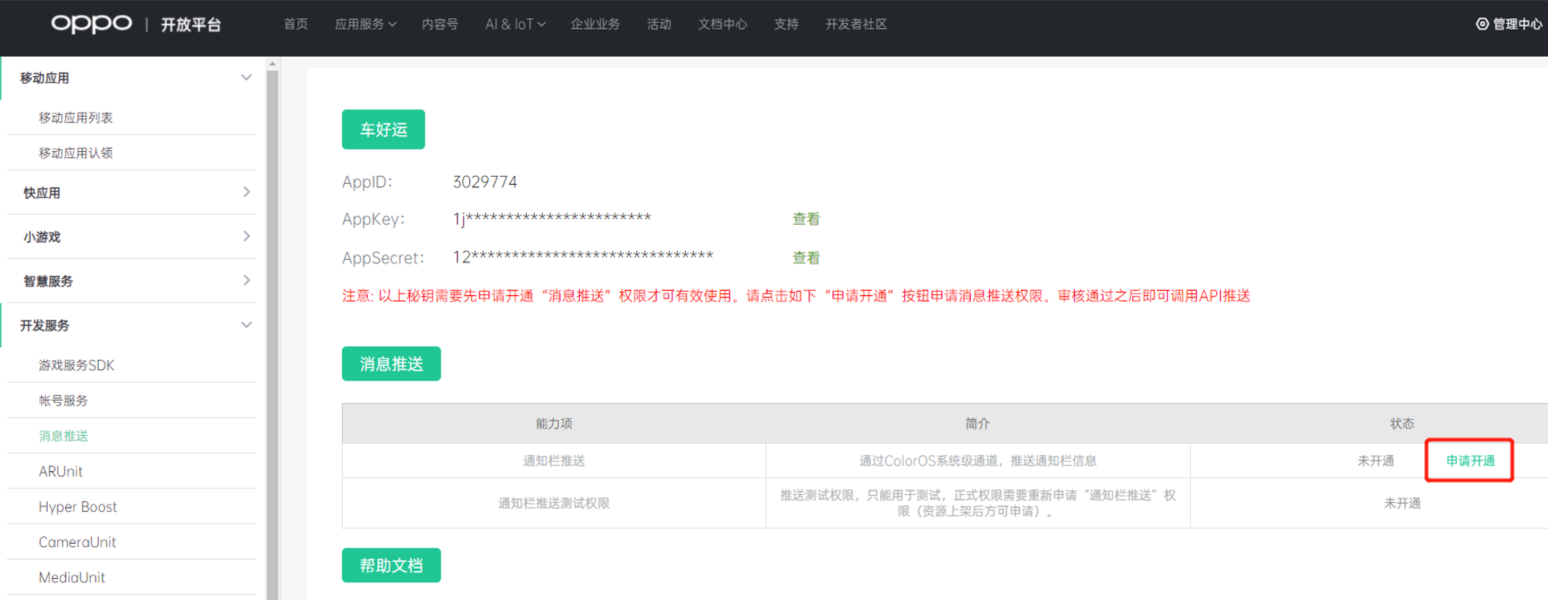The height and width of the screenshot is (600, 1548).
Task: Open 文档中心 in top navigation
Action: coord(722,24)
